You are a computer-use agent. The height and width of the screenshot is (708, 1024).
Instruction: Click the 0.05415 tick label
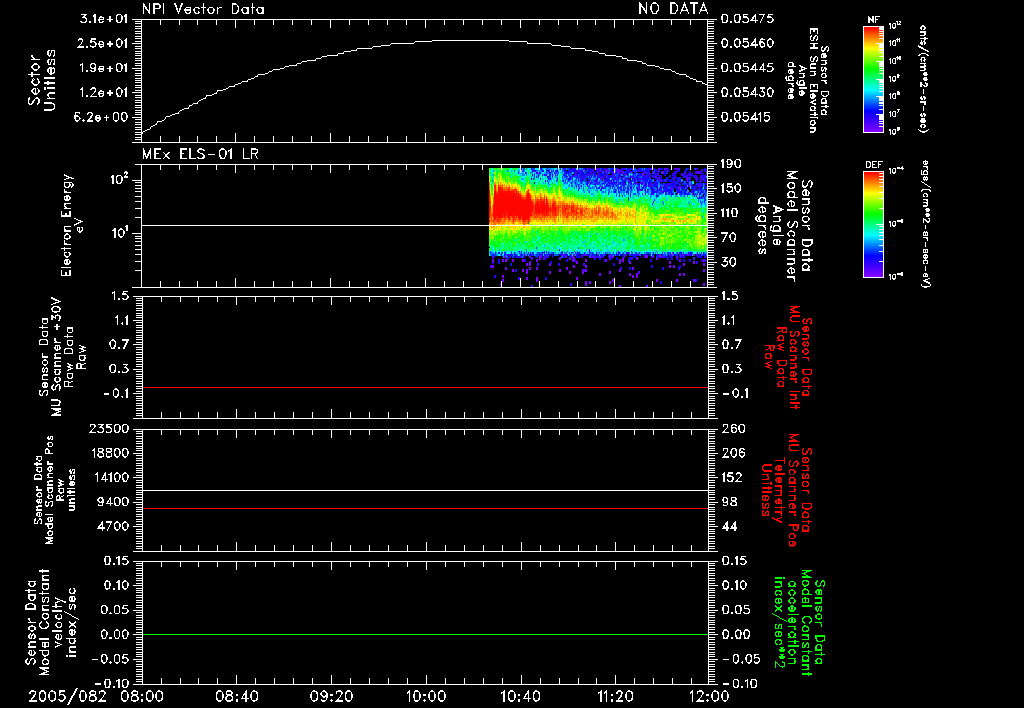pos(748,117)
